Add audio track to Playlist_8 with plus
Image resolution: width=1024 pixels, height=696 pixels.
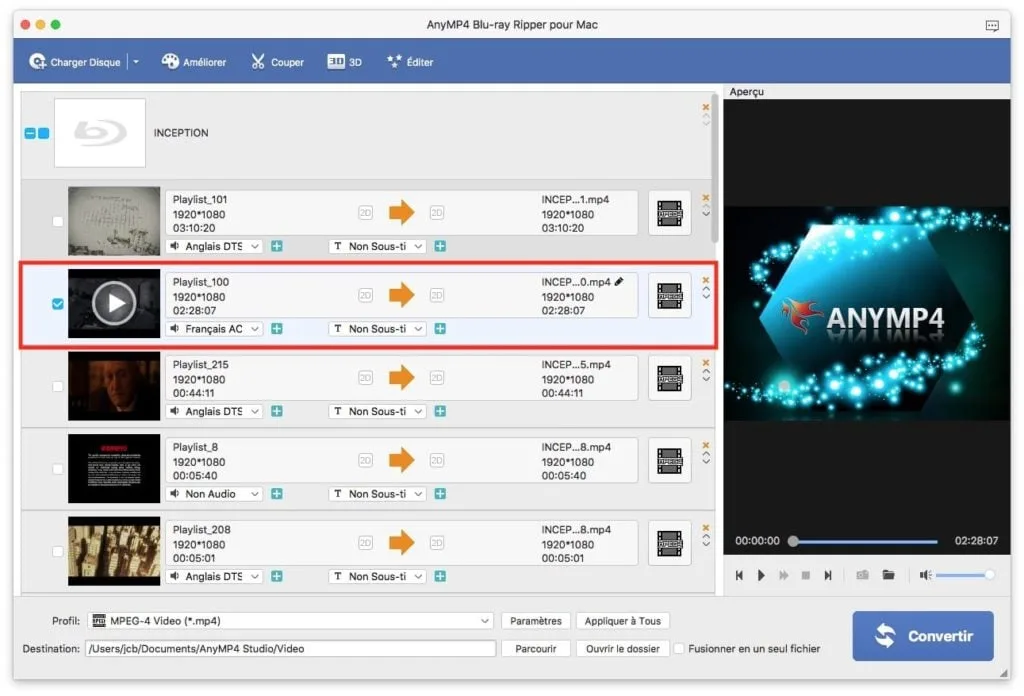277,494
